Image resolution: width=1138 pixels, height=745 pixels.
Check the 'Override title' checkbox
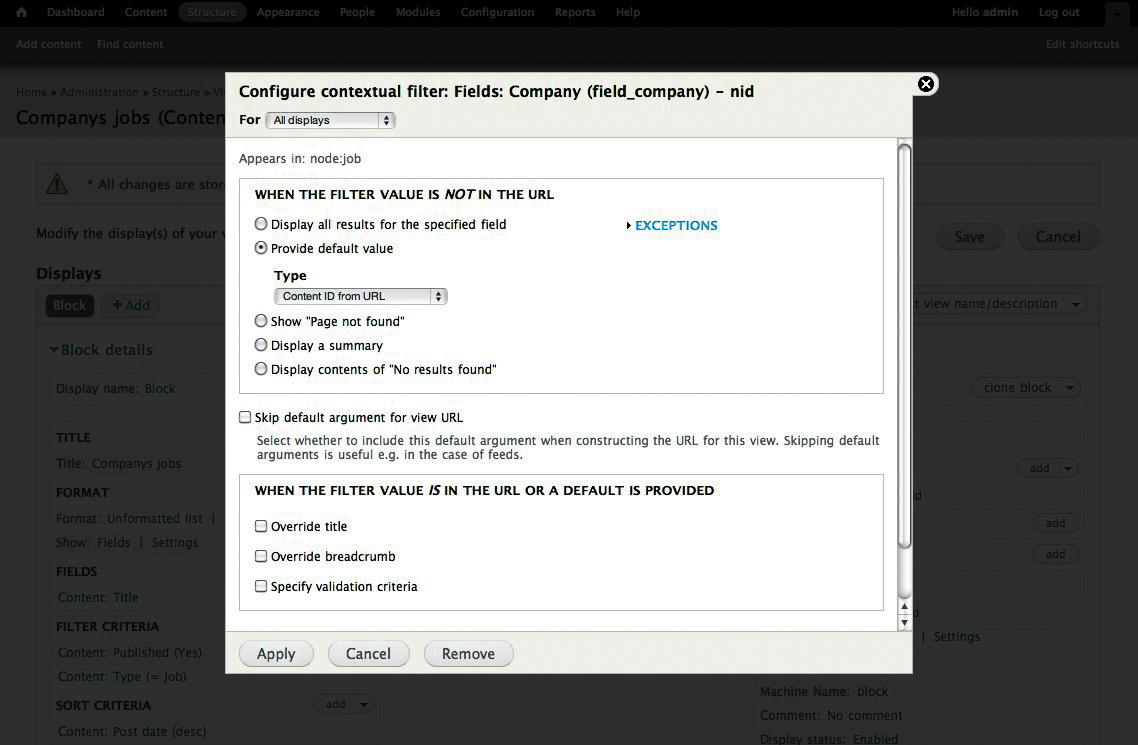[261, 526]
